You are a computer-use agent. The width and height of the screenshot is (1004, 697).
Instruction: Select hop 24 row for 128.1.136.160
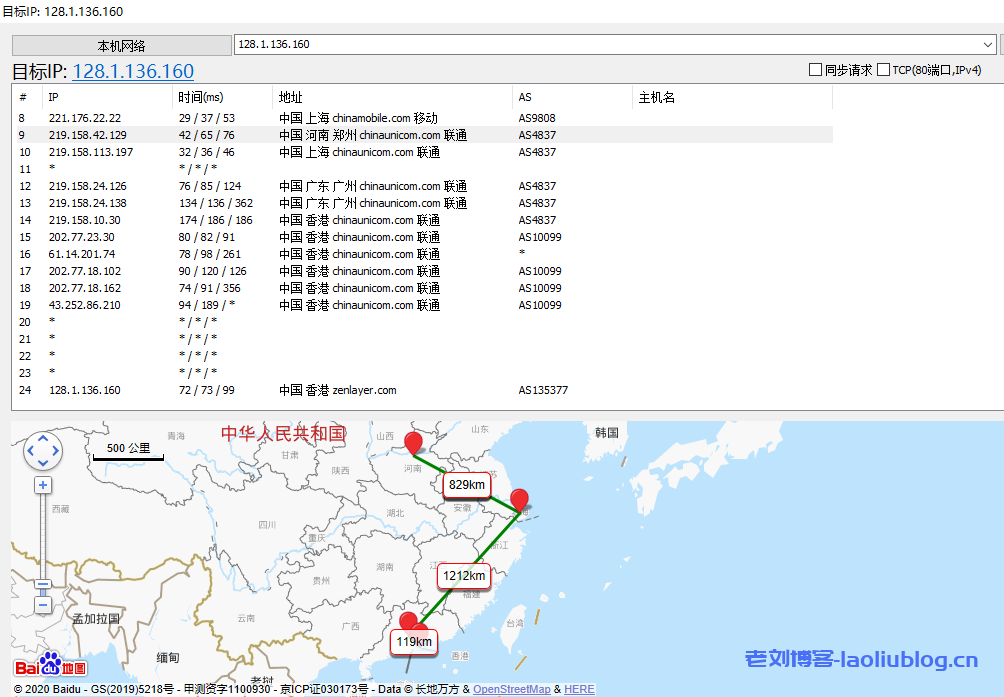tap(85, 390)
